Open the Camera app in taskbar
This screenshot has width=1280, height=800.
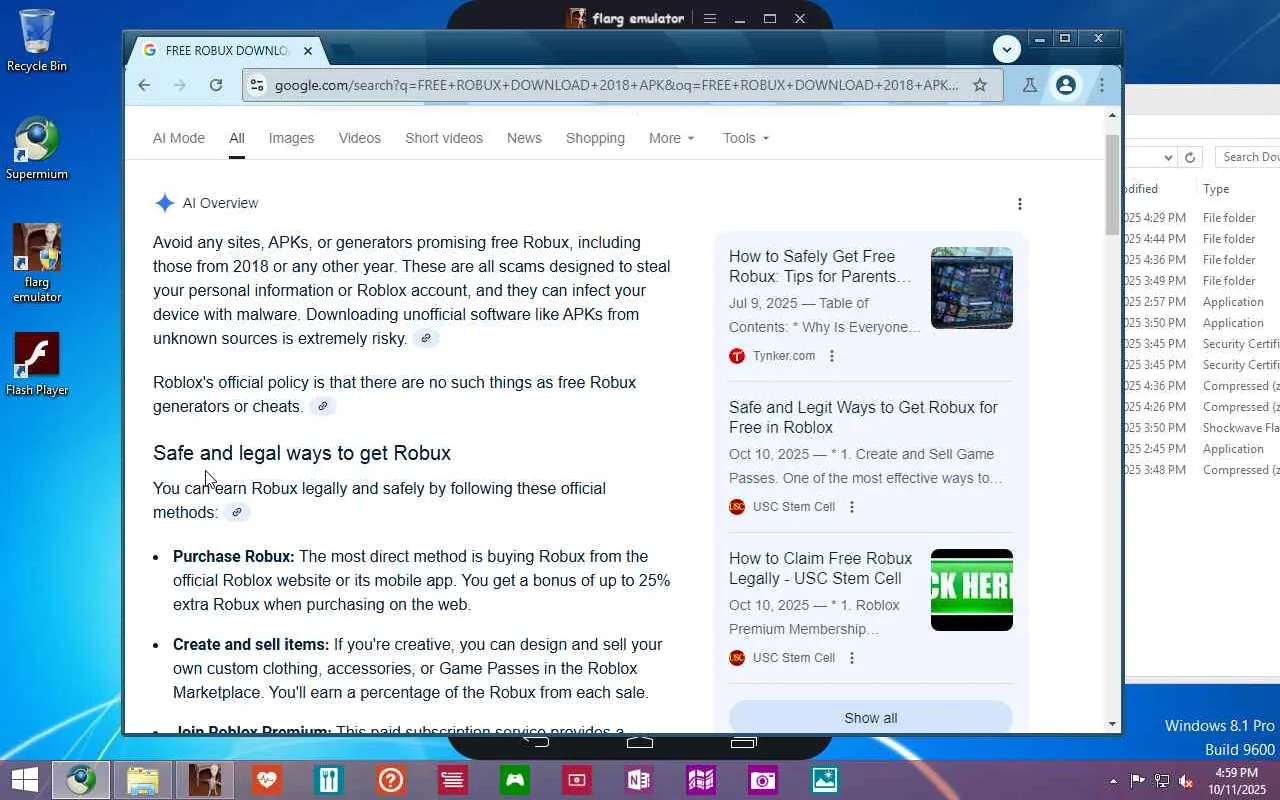762,780
